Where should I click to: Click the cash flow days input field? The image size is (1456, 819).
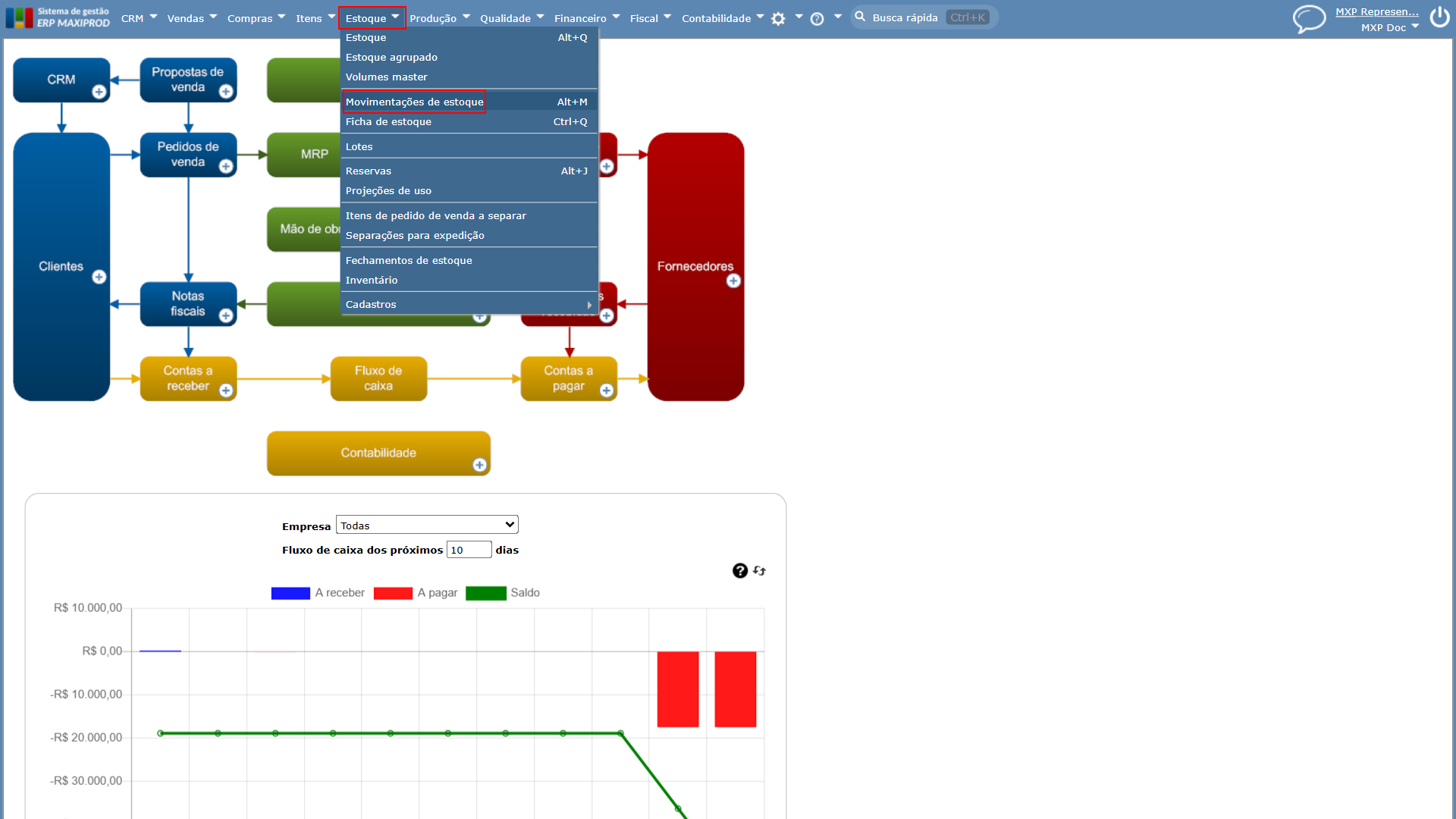[x=469, y=550]
